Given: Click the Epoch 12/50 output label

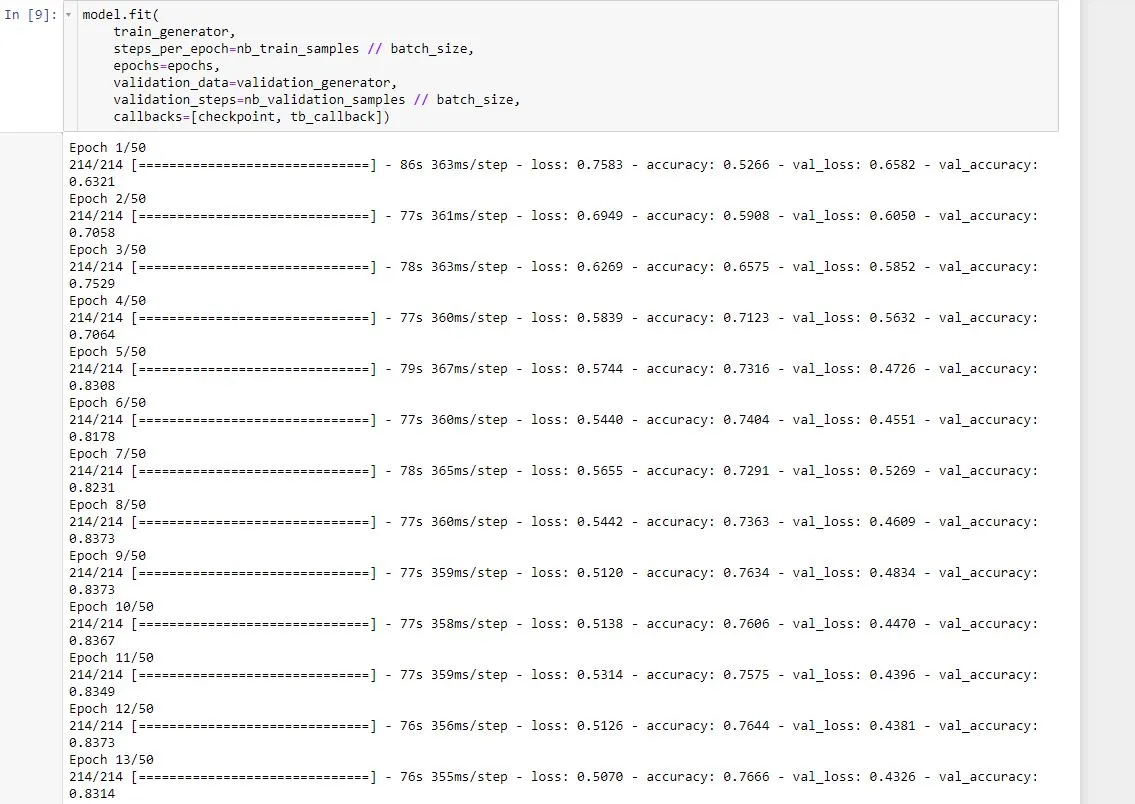Looking at the screenshot, I should click(x=110, y=708).
